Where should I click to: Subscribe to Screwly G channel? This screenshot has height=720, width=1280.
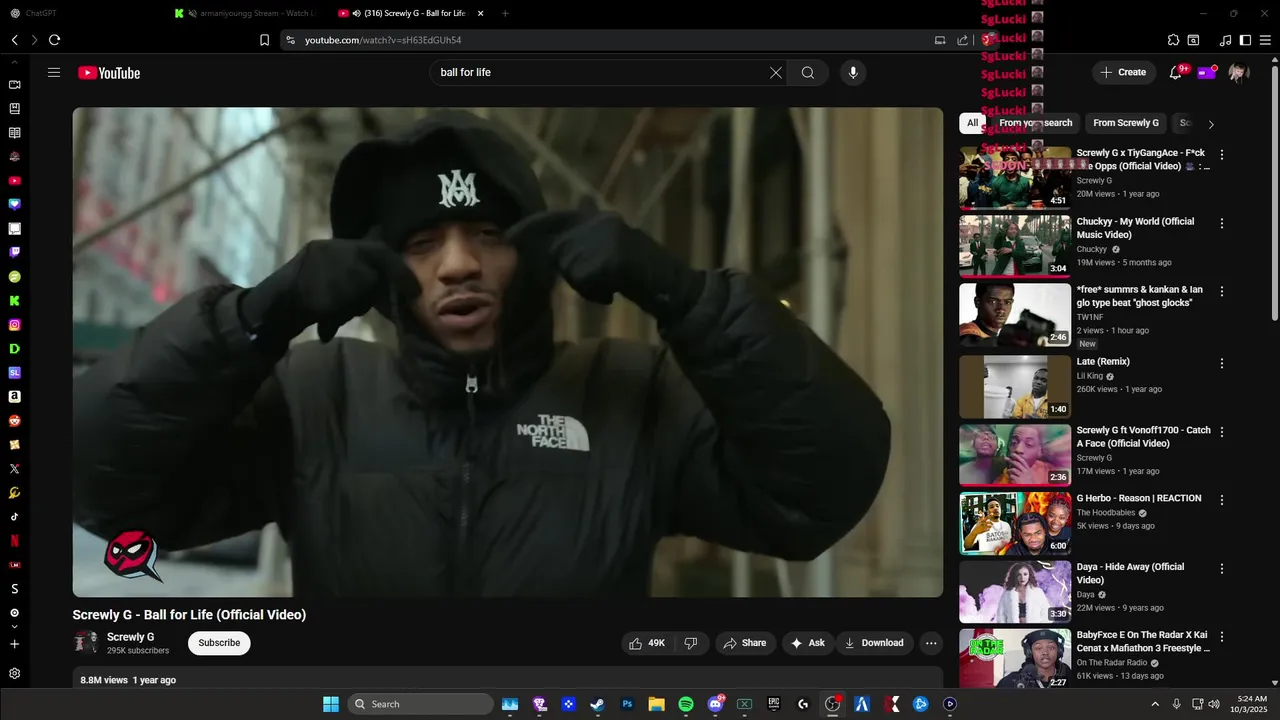click(219, 643)
